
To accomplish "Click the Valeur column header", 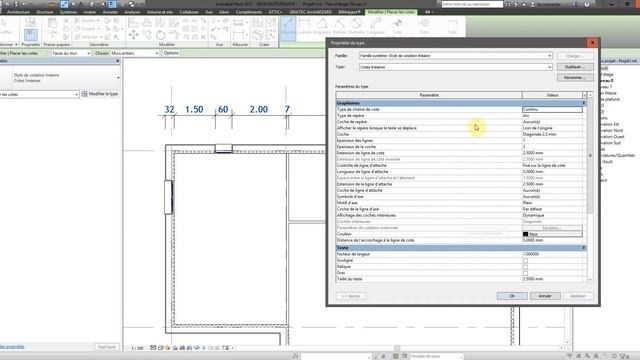I will coord(552,95).
